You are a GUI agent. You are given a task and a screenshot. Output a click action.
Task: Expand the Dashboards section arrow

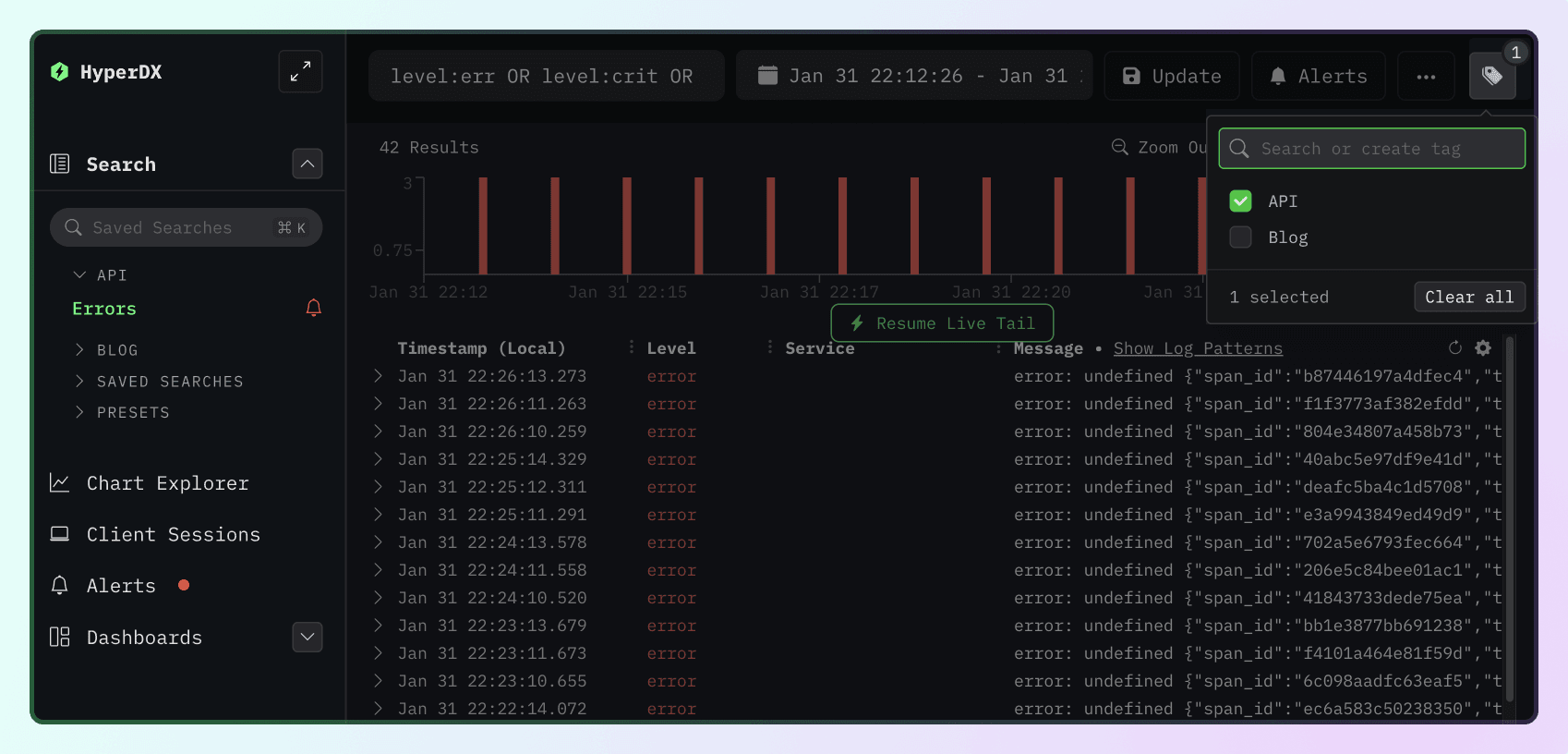point(308,637)
